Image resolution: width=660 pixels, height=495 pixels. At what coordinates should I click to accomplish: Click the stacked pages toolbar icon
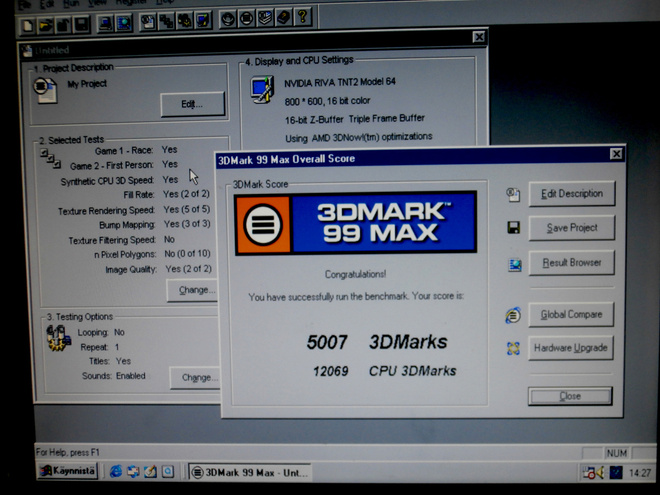click(265, 18)
